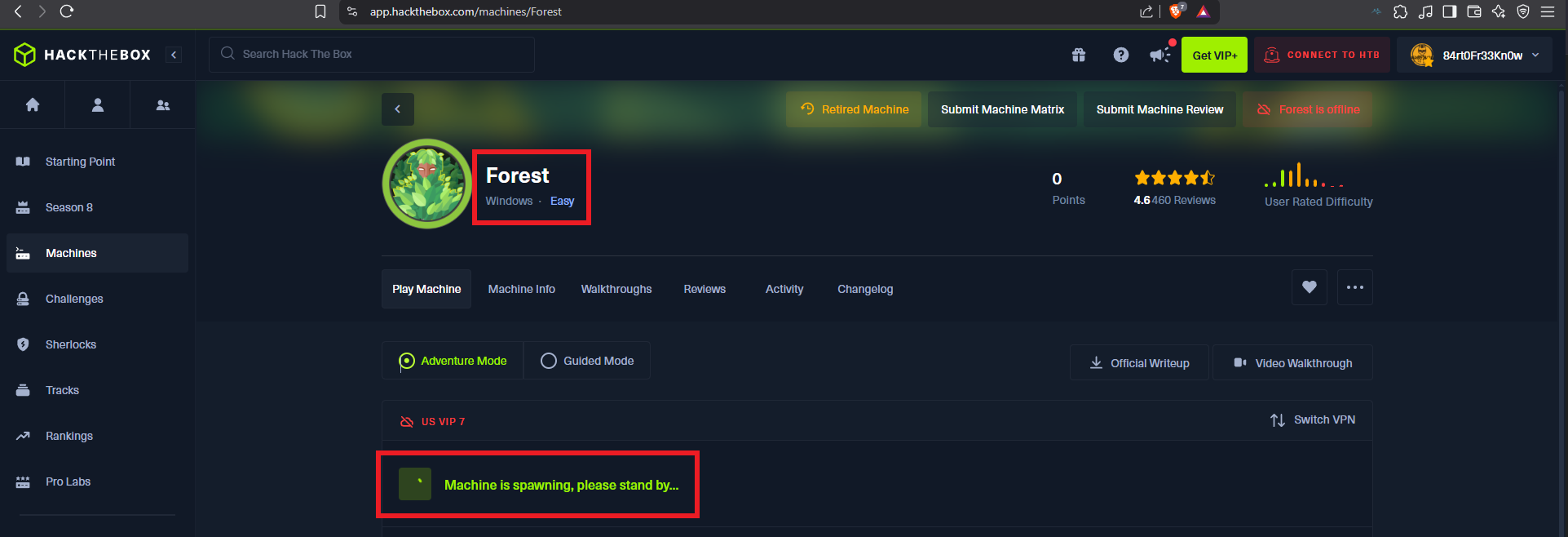Click the Easy difficulty label
This screenshot has height=537, width=1568.
point(562,201)
